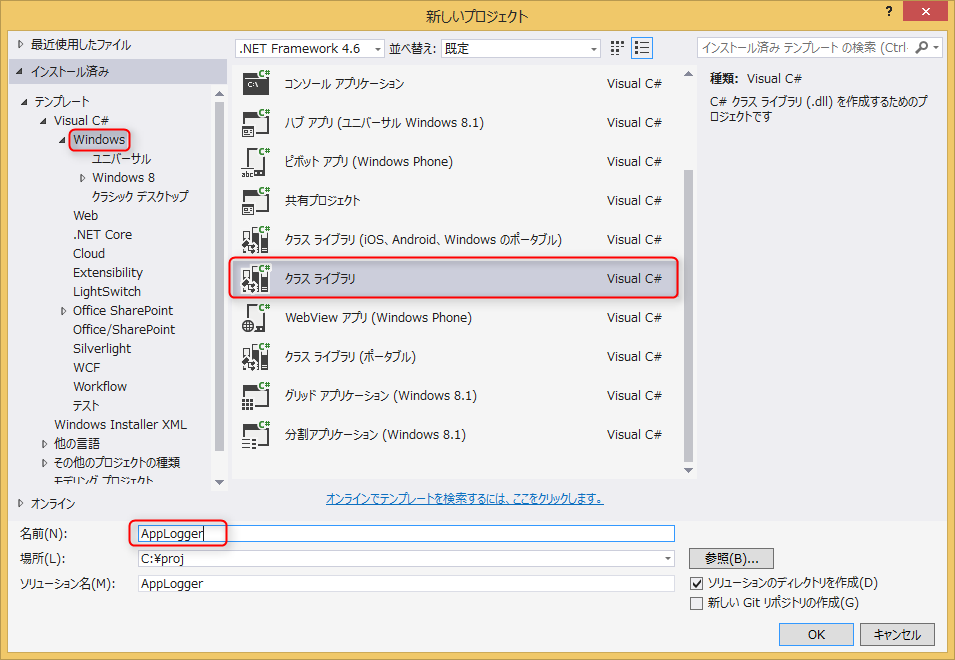Select the Extensibility category

tap(108, 272)
